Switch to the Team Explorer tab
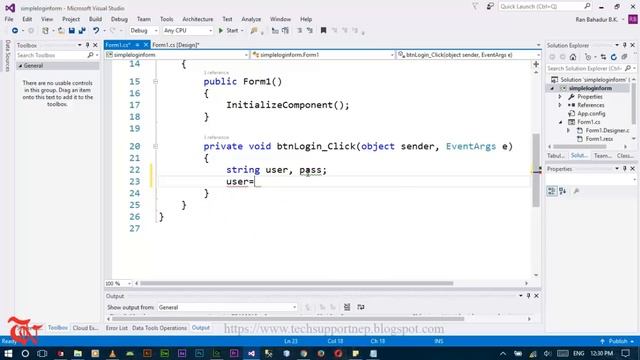Image resolution: width=640 pixels, height=360 pixels. pyautogui.click(x=602, y=156)
